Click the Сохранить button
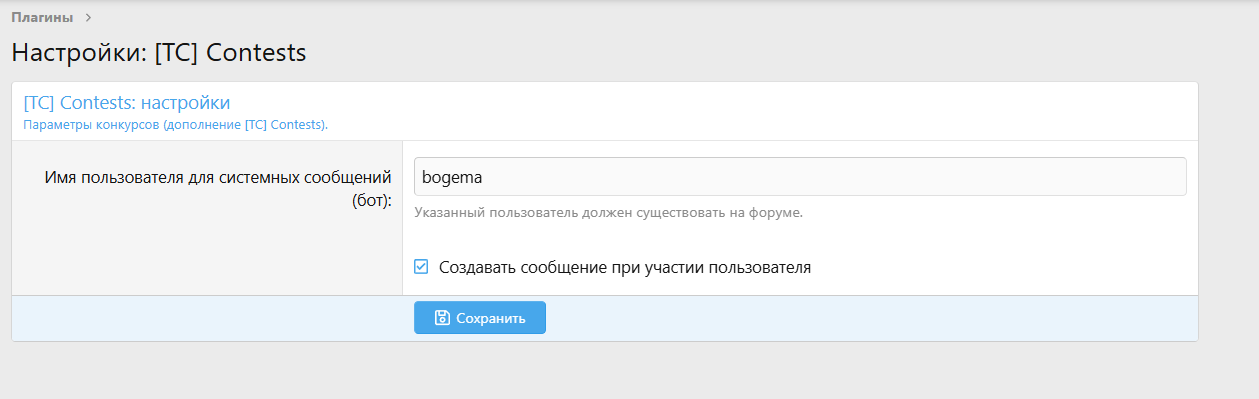 pyautogui.click(x=480, y=318)
